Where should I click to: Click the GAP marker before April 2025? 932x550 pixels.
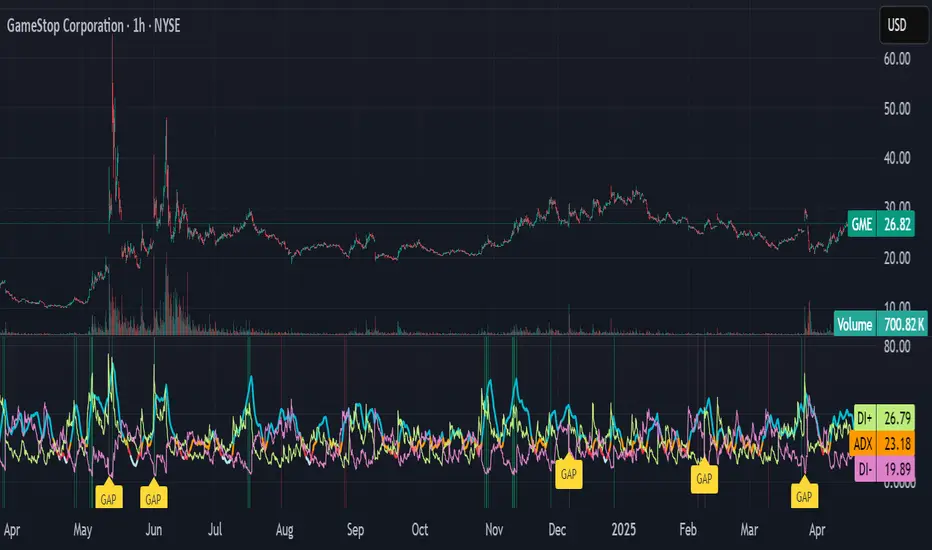click(x=804, y=494)
